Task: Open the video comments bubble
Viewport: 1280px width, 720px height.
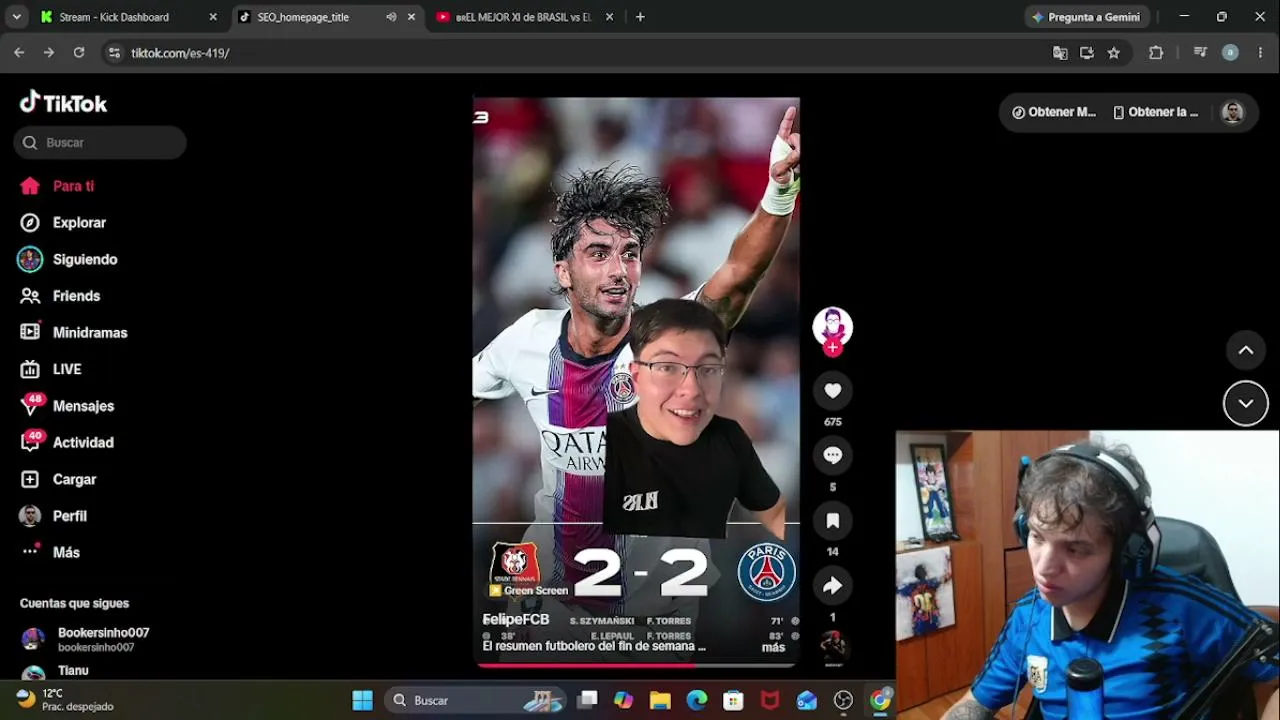Action: tap(832, 456)
